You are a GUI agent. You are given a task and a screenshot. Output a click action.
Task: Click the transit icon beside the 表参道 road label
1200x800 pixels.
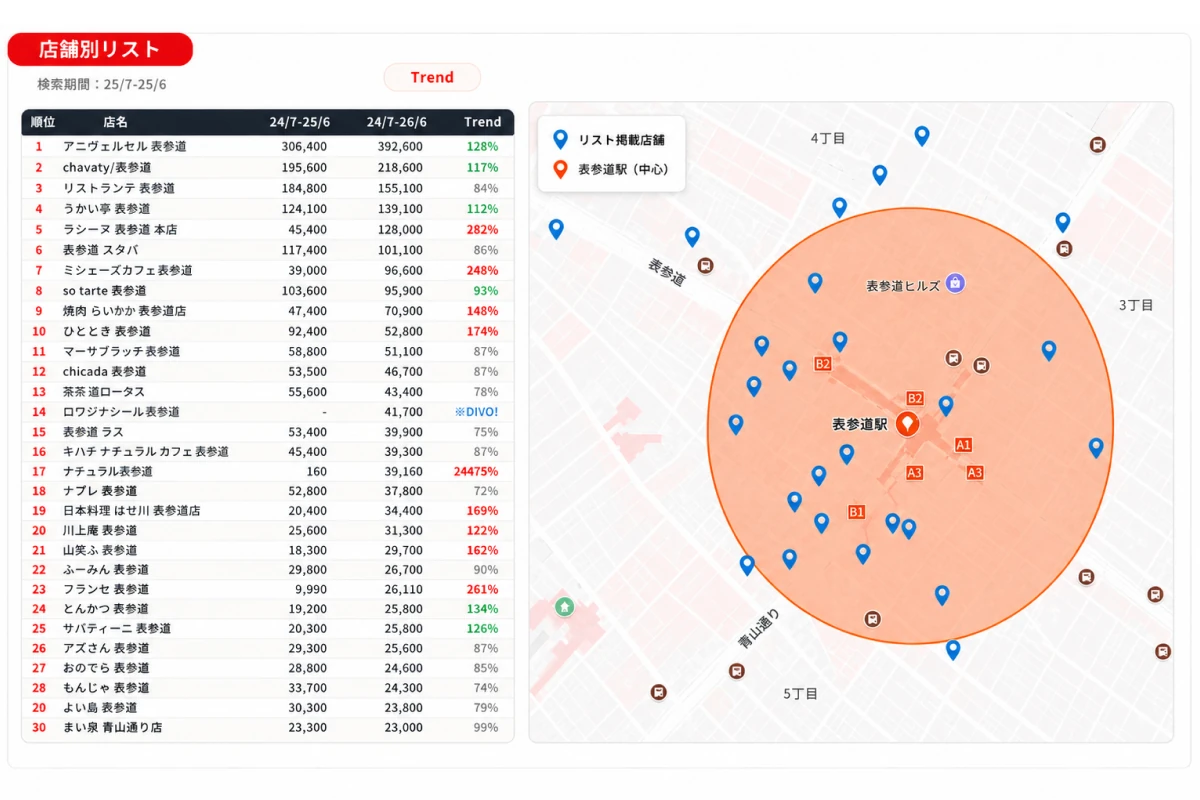[706, 266]
